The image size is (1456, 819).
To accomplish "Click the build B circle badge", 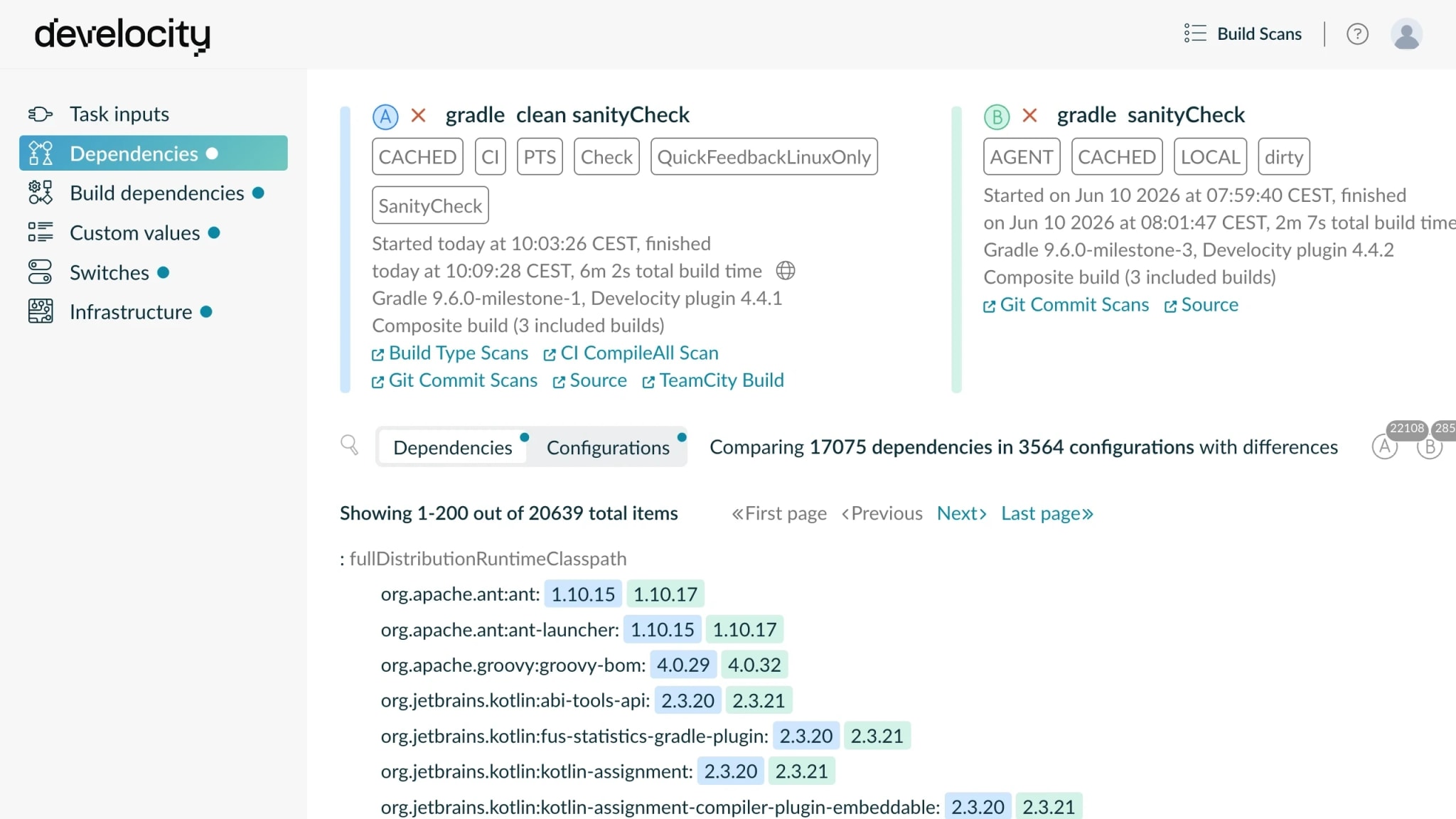I will coord(997,117).
